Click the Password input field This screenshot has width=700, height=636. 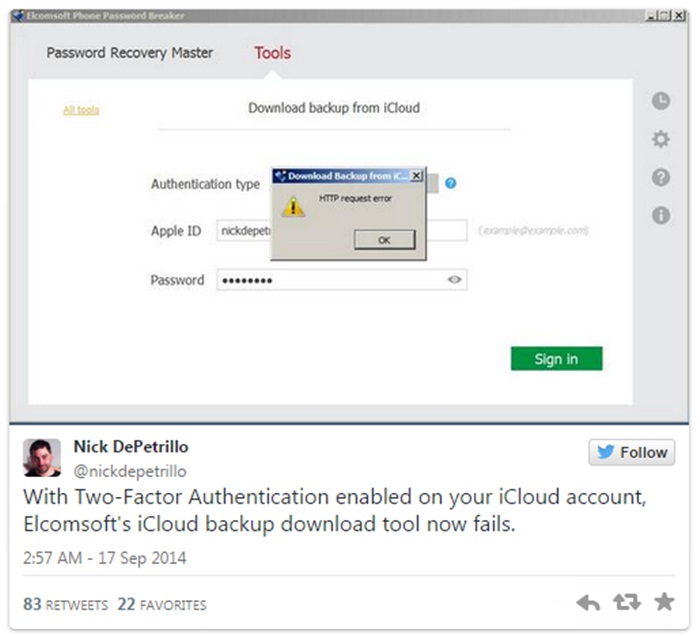pos(342,280)
